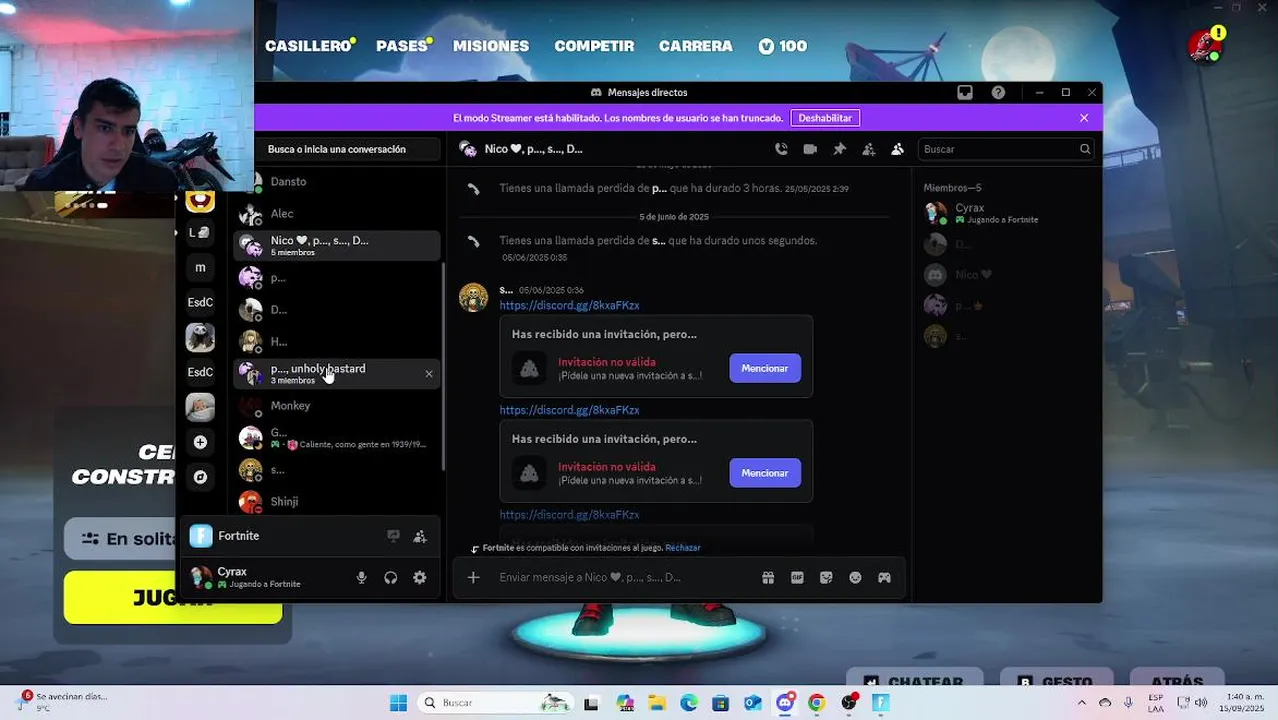Image resolution: width=1278 pixels, height=720 pixels.
Task: Share Fortnite screen from activity panel
Action: click(x=393, y=536)
